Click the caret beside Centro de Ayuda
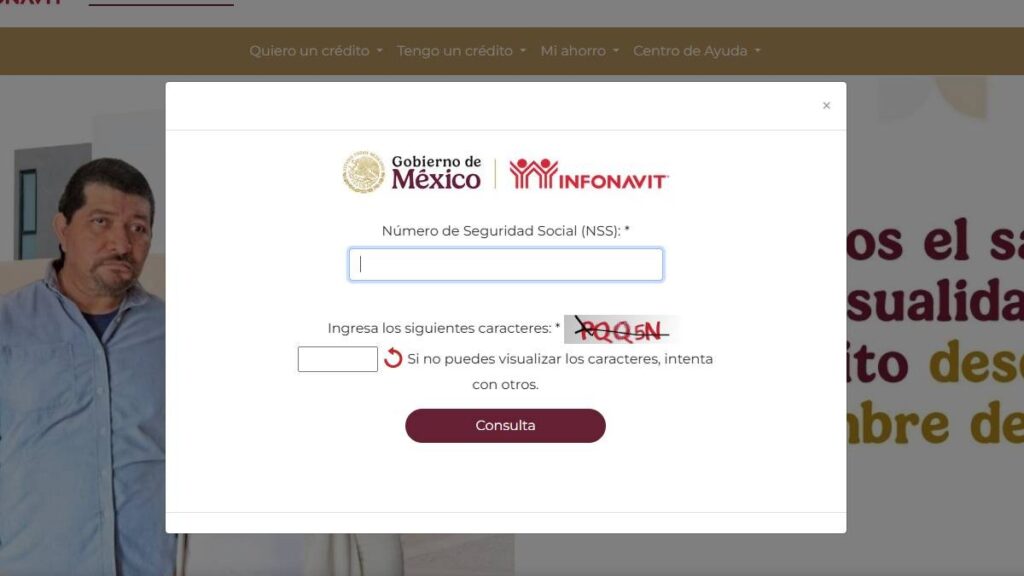1024x576 pixels. (x=758, y=51)
